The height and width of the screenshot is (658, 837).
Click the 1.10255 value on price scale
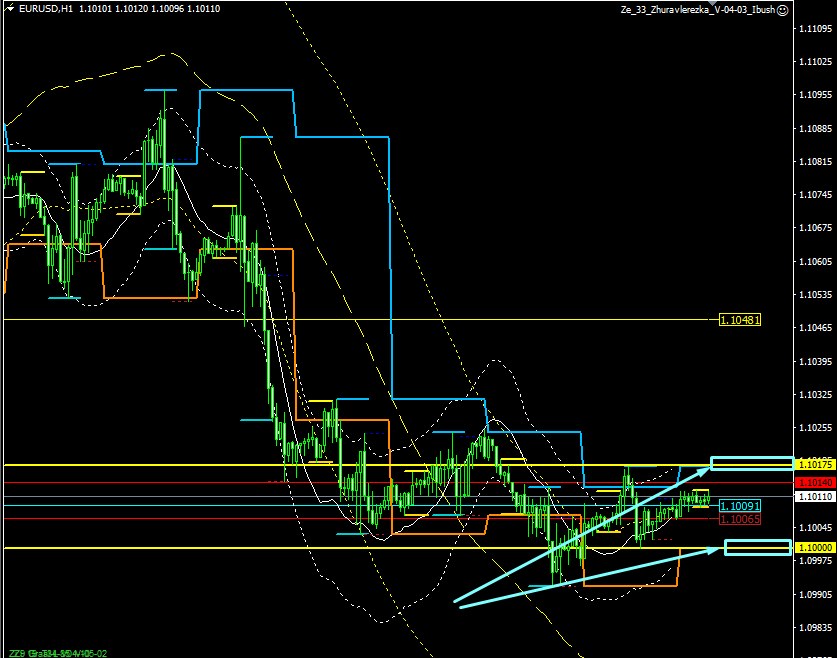point(815,427)
